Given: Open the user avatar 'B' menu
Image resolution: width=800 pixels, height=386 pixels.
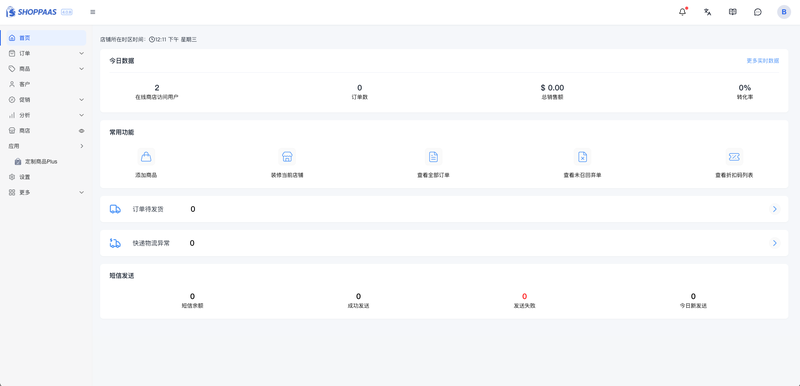Looking at the screenshot, I should point(784,12).
